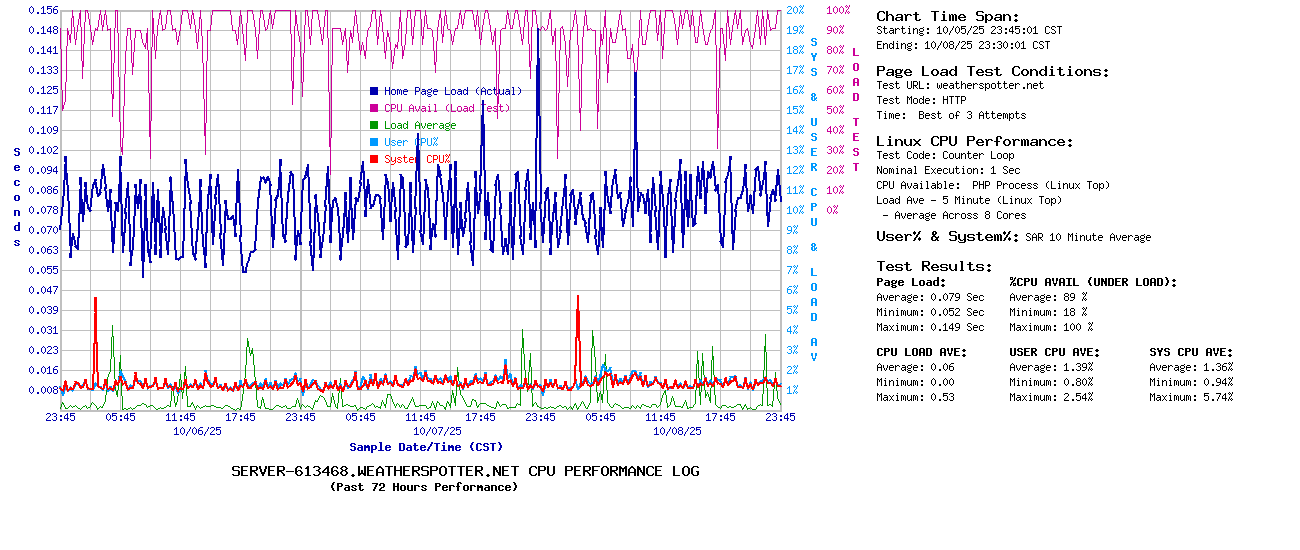Click the Linux CPU Performance heading
Viewport: 1300px width, 550px height.
point(974,141)
